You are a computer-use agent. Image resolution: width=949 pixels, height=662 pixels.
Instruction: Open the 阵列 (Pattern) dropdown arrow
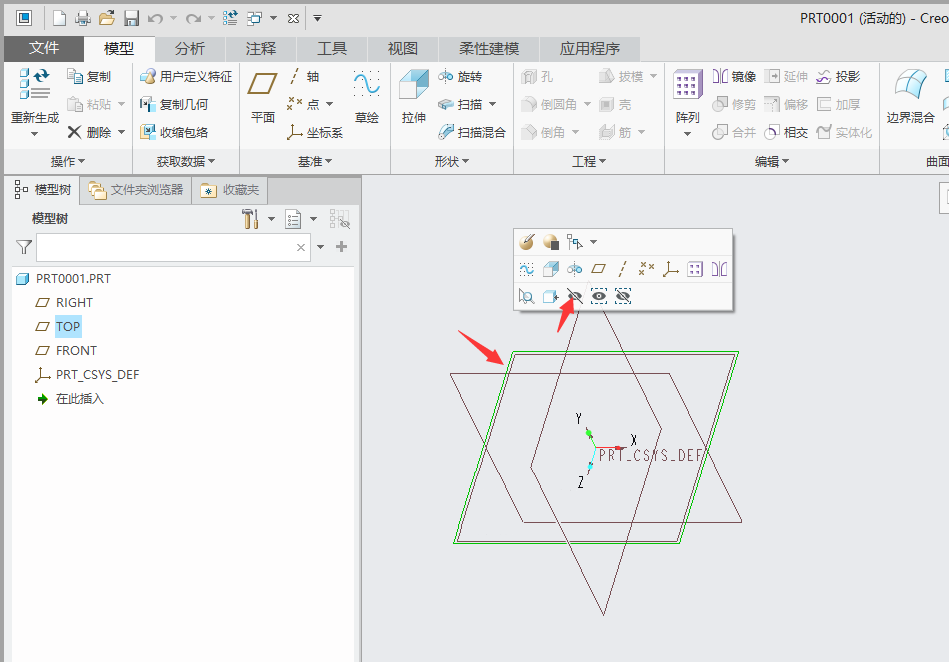pos(688,134)
